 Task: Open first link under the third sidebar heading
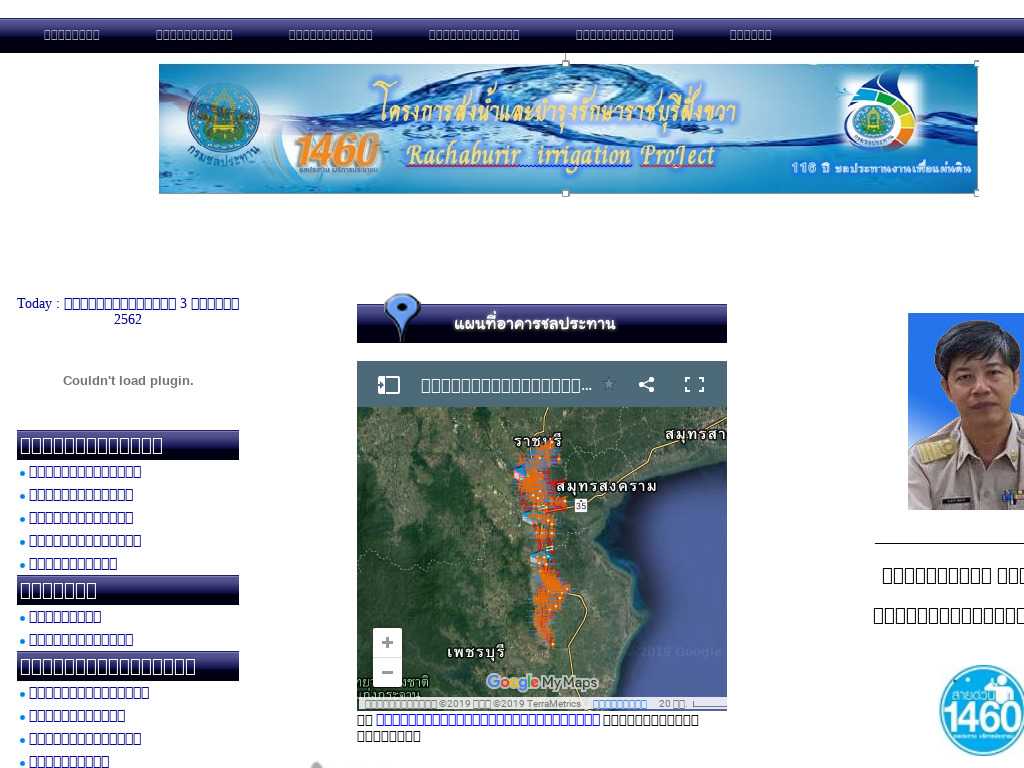click(x=89, y=692)
